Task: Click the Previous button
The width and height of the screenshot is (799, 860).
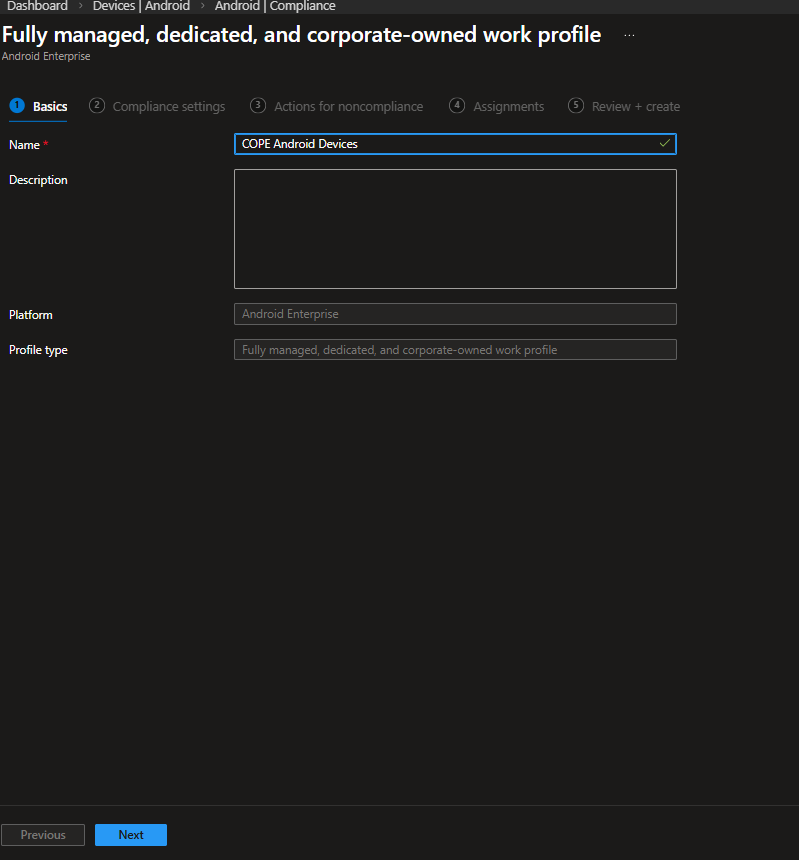Action: [43, 835]
